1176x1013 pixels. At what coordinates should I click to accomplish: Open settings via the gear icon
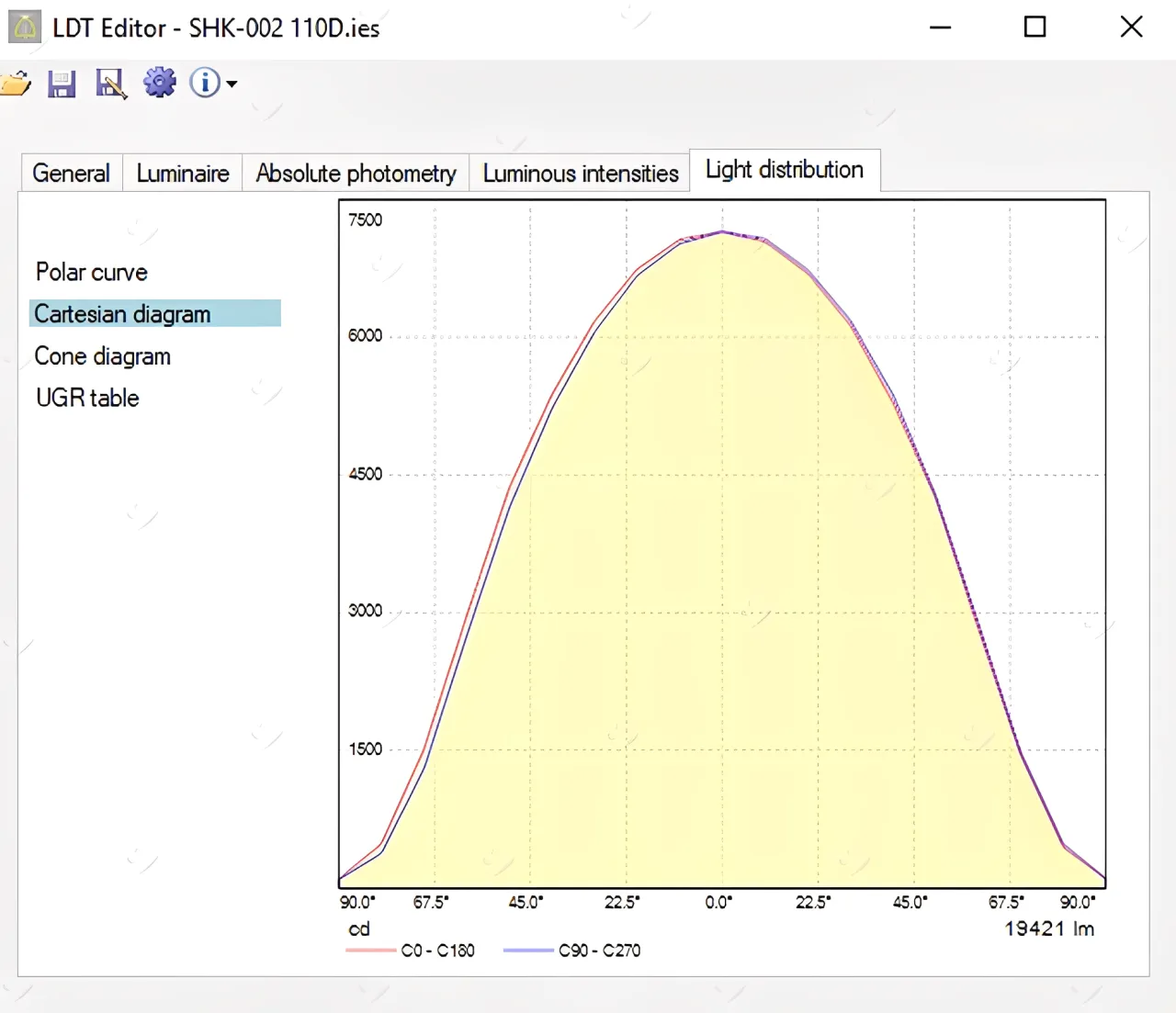160,83
